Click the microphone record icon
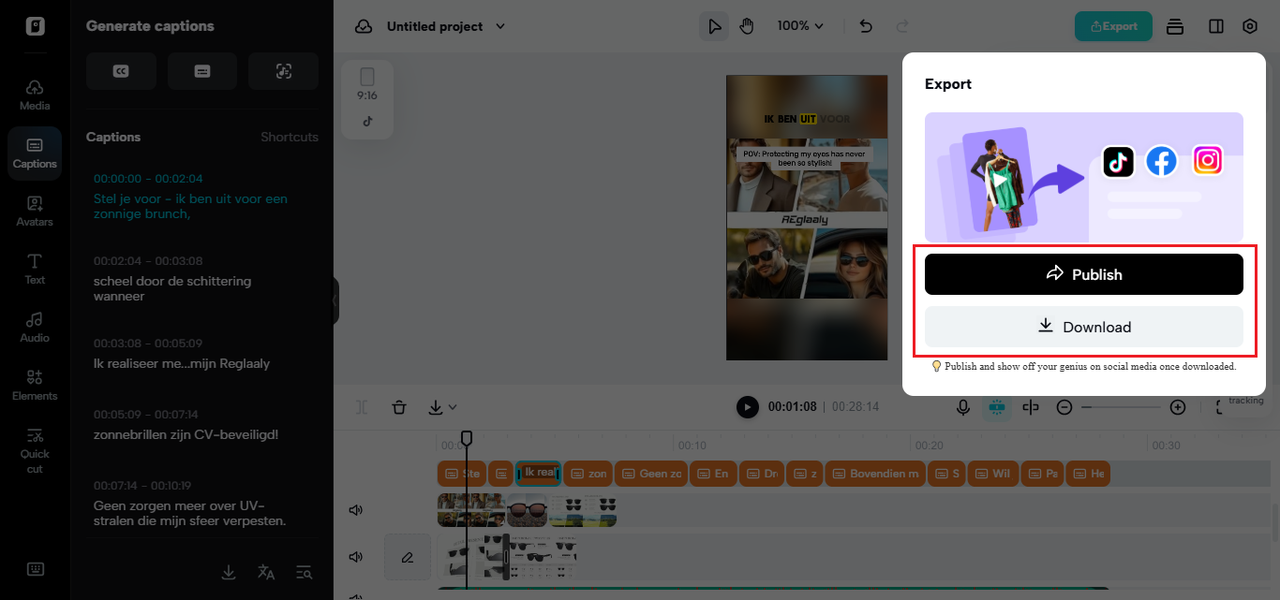Image resolution: width=1280 pixels, height=600 pixels. click(963, 407)
